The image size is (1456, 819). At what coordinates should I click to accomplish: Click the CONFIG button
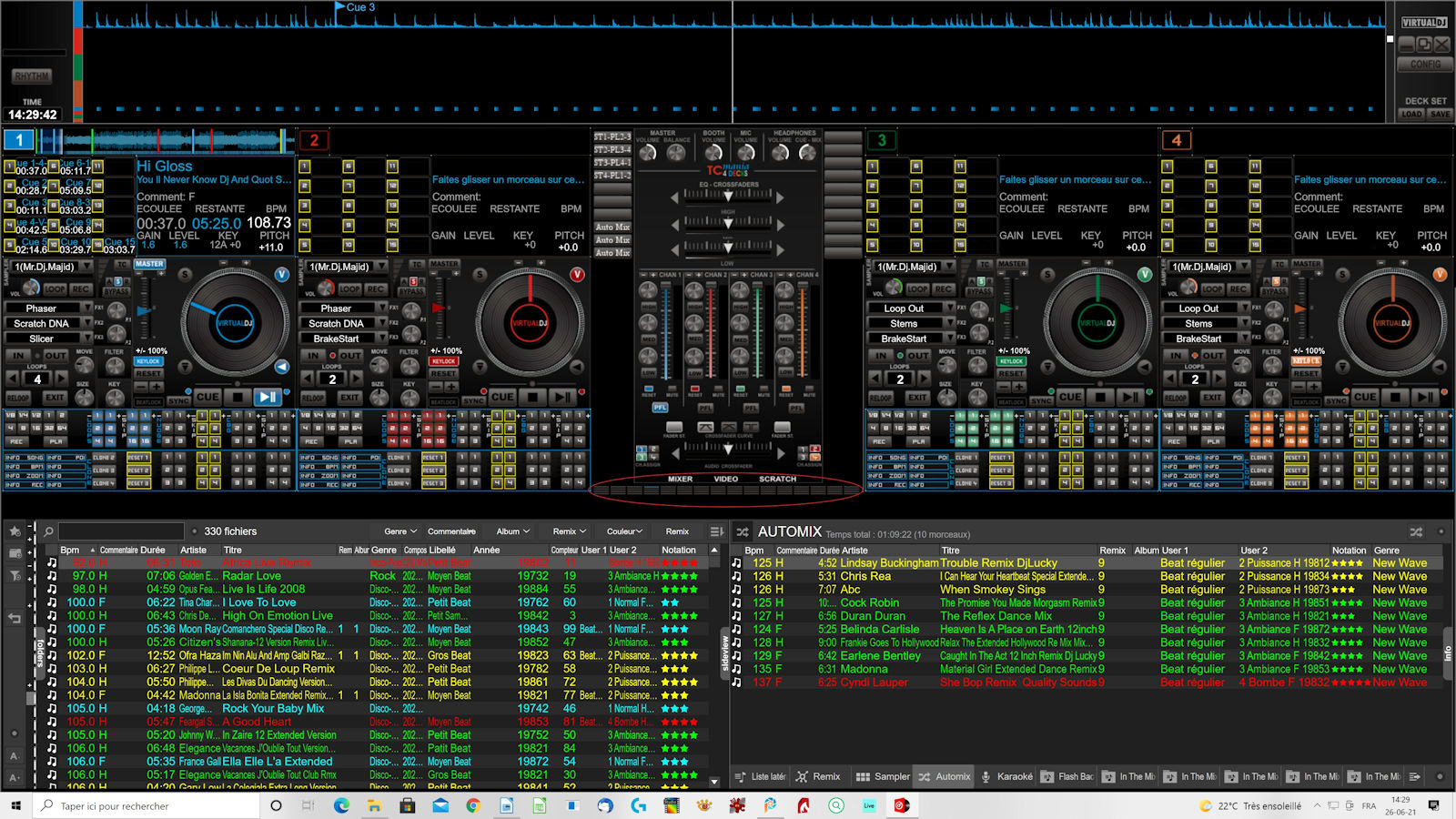coord(1425,65)
